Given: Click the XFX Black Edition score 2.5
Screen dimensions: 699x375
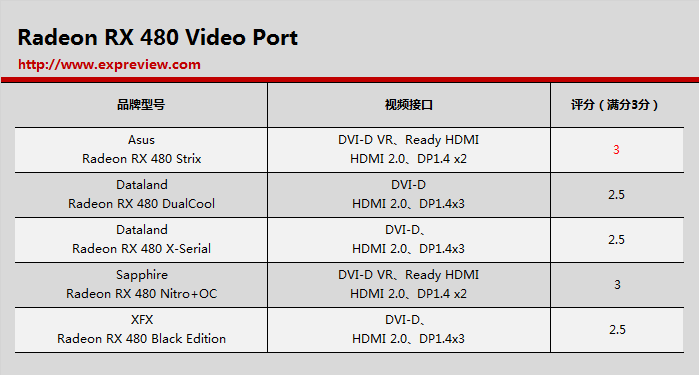Looking at the screenshot, I should coord(617,330).
